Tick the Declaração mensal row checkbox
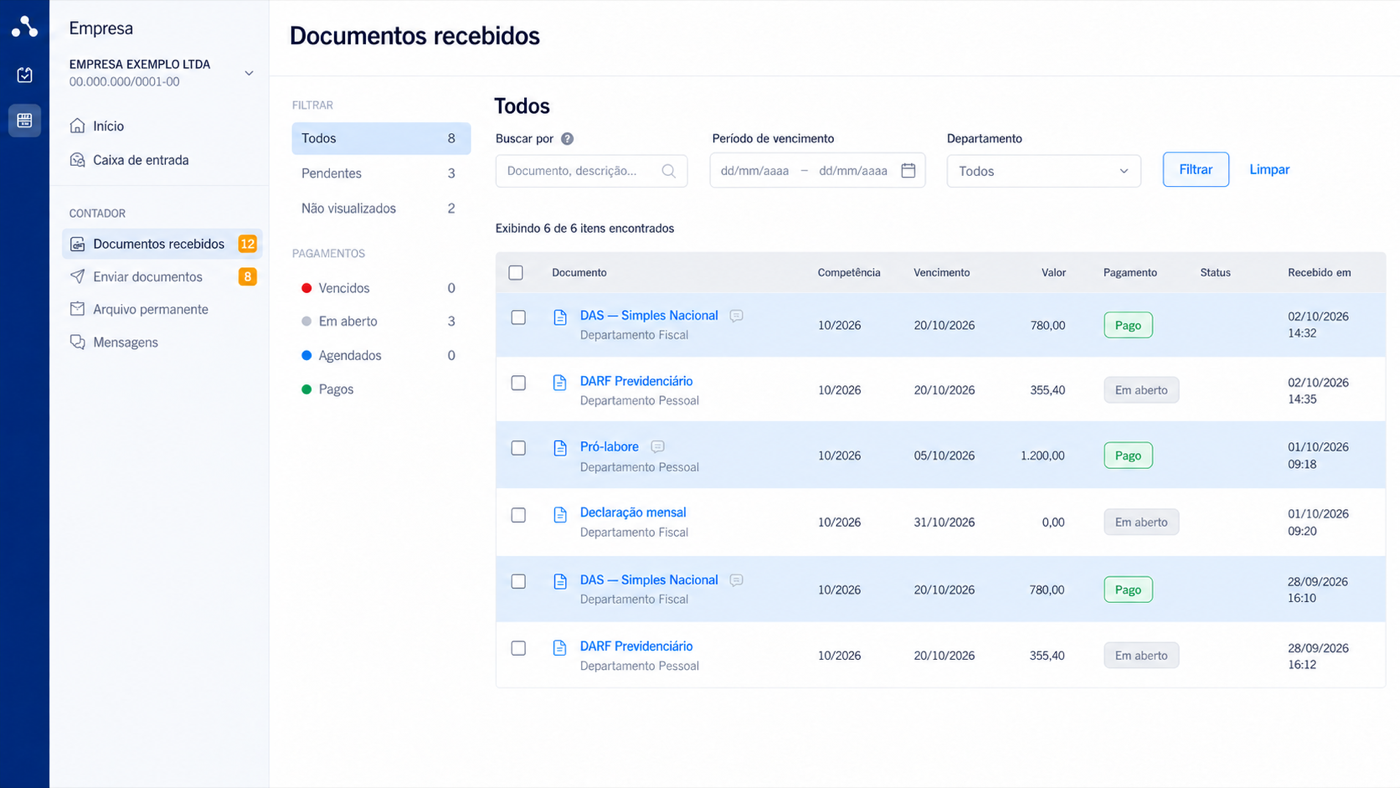The image size is (1400, 788). 518,515
